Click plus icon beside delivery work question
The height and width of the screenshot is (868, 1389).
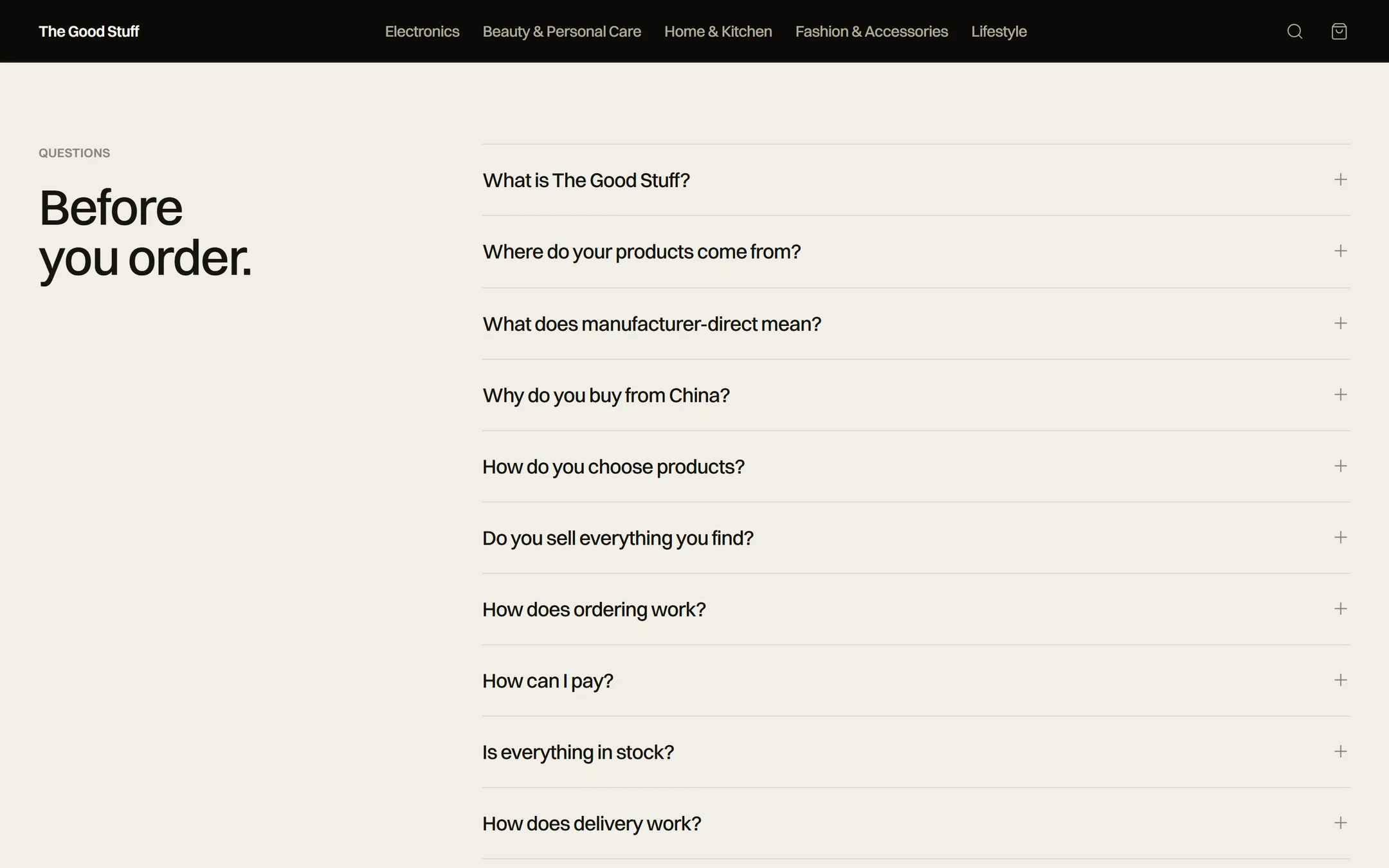(1340, 822)
